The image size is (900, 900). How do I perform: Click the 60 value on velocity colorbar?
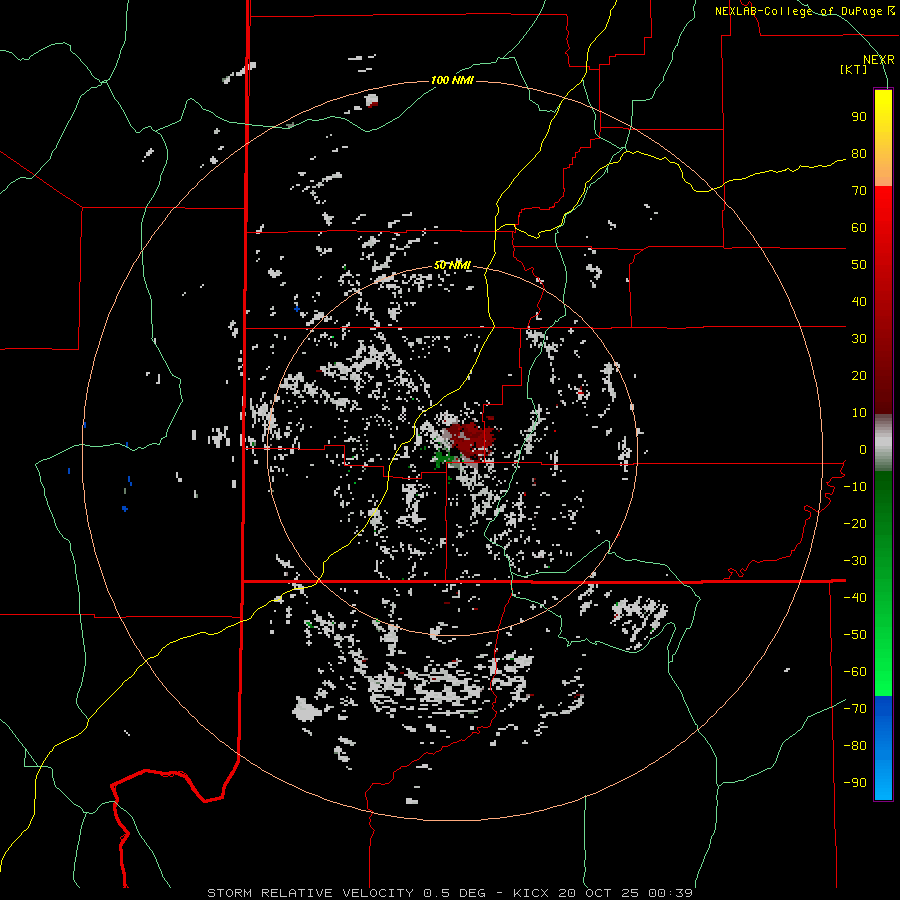click(x=859, y=228)
